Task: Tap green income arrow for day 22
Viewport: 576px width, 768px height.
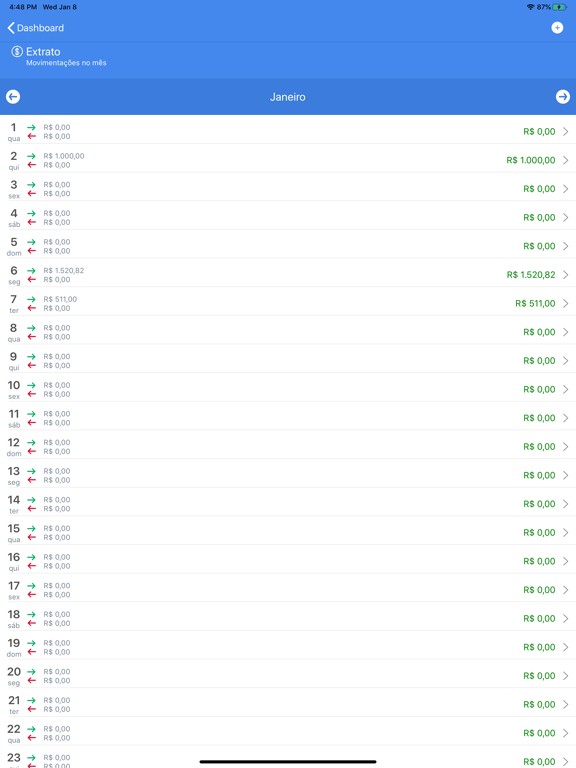Action: tap(31, 729)
